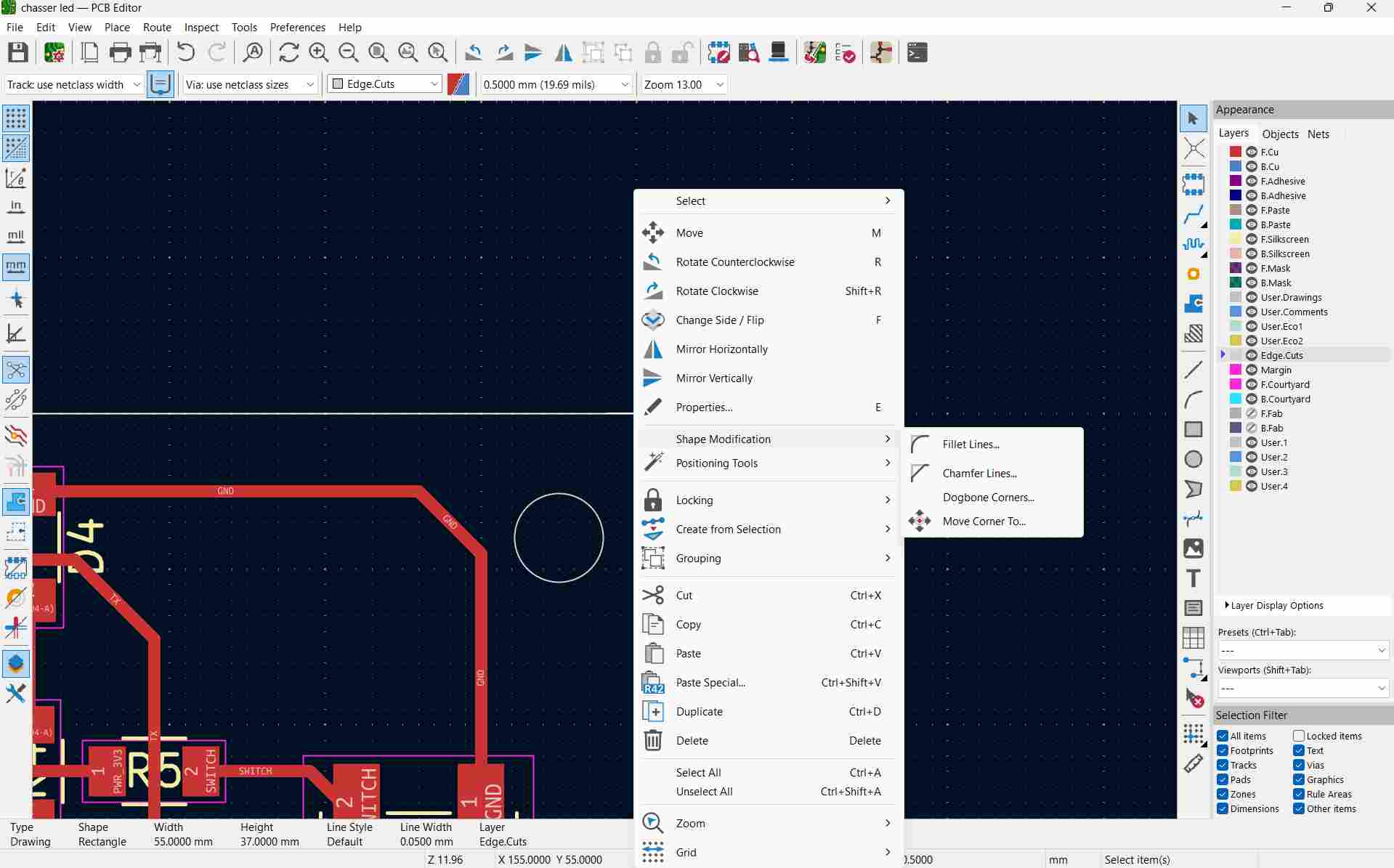
Task: Click the Zoom In toolbar icon
Action: (x=318, y=52)
